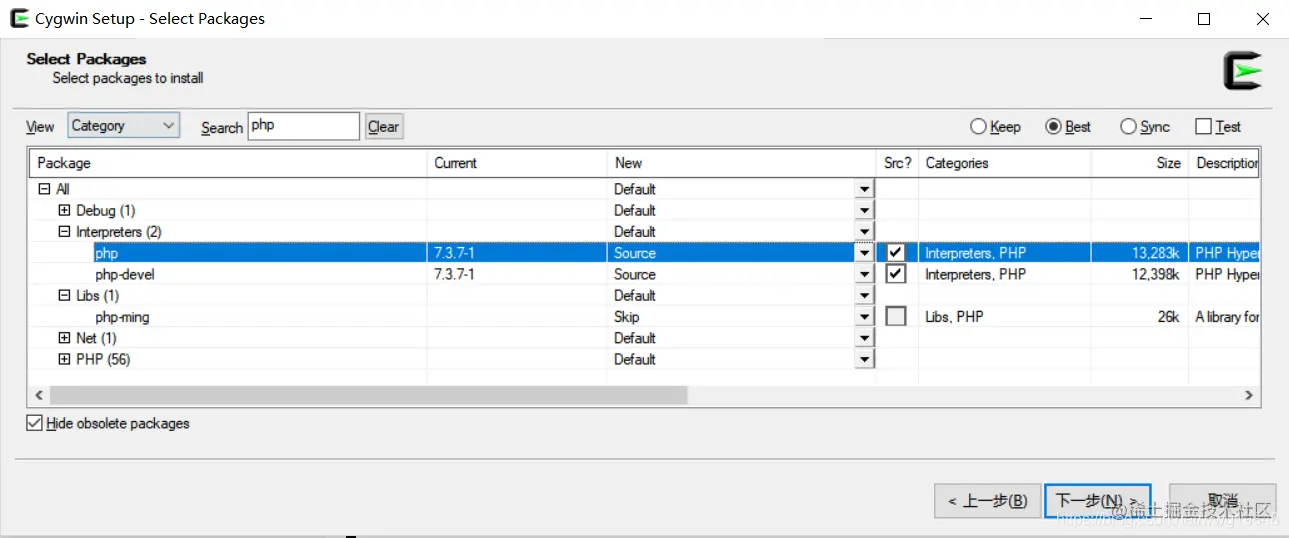Maximize the Cygwin Setup window
This screenshot has width=1289, height=538.
pyautogui.click(x=1204, y=19)
